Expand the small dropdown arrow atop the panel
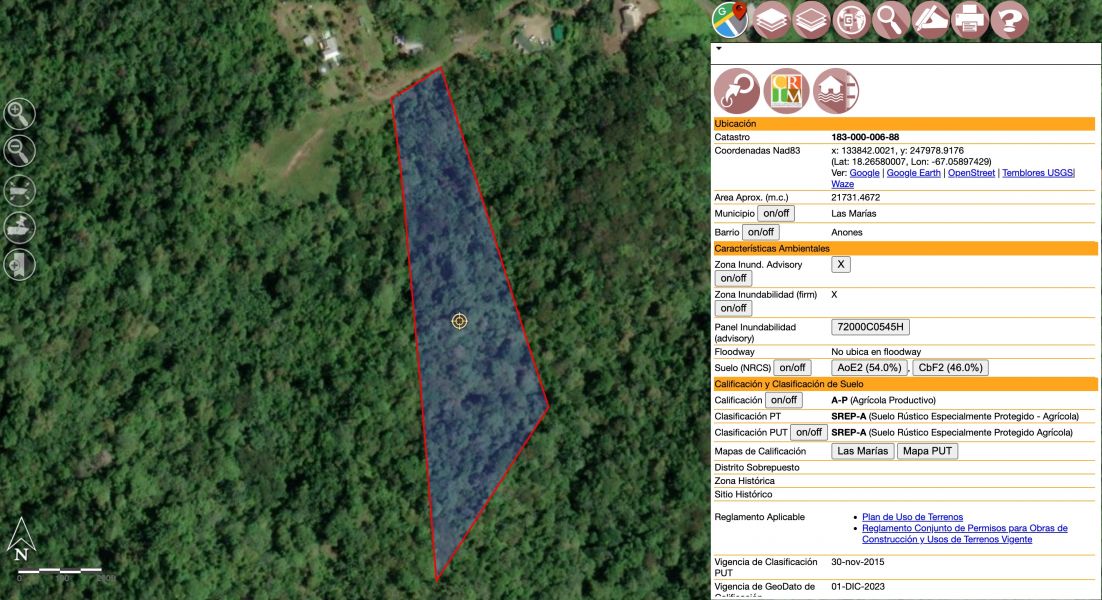Image resolution: width=1102 pixels, height=600 pixels. [x=718, y=48]
